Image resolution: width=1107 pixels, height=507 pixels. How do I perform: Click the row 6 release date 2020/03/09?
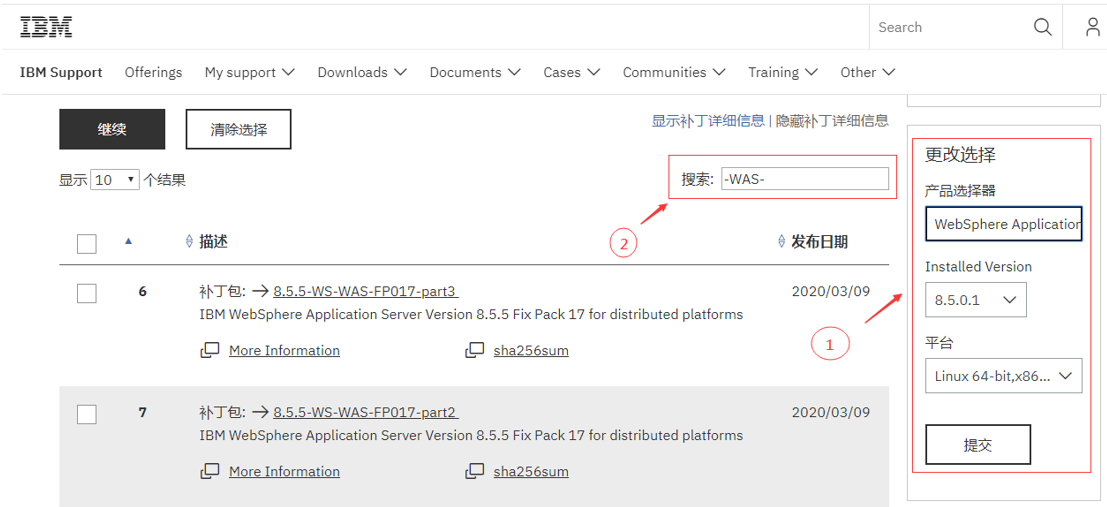coord(831,291)
